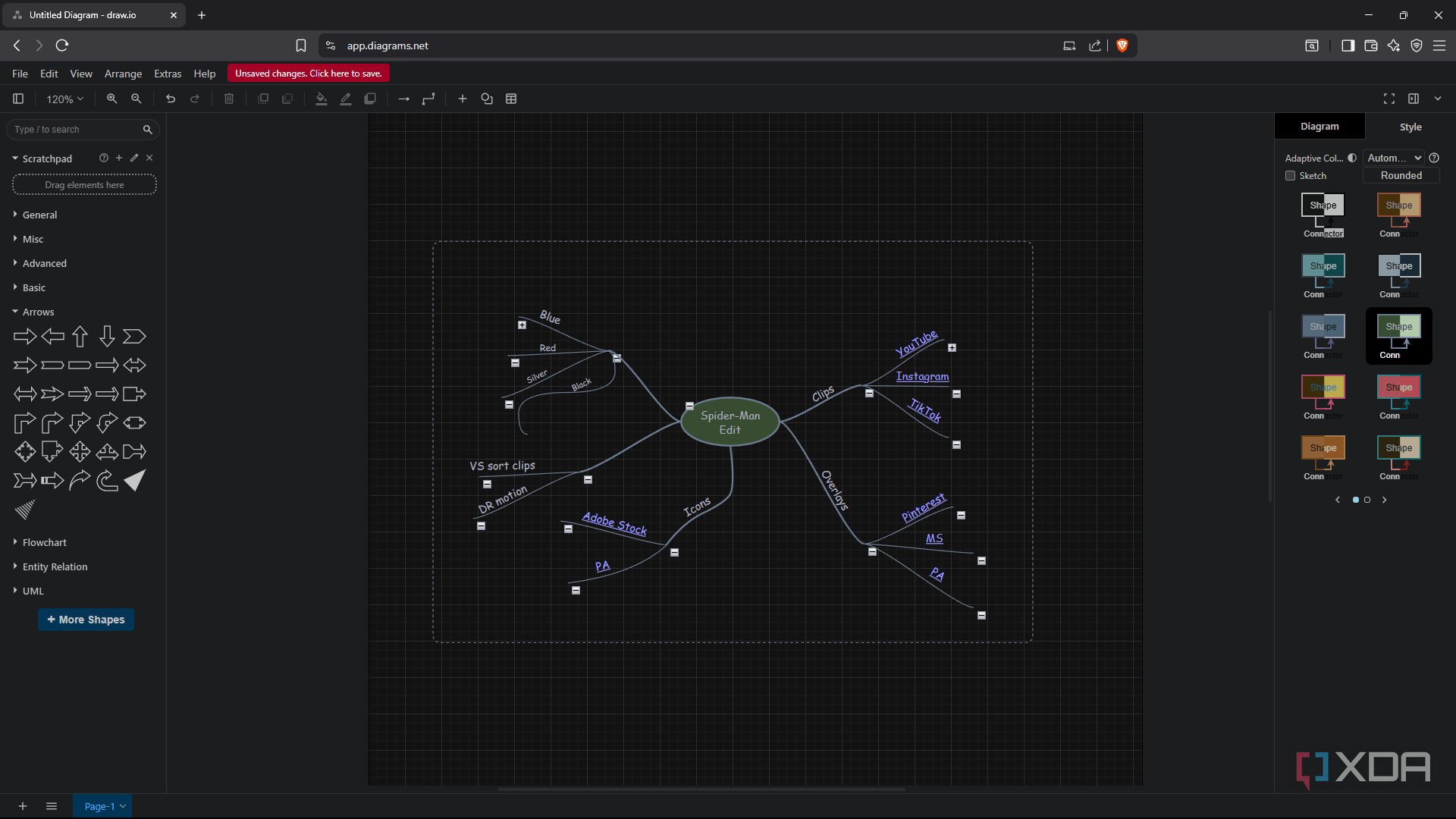Toggle the shapes sidebar panel icon
The width and height of the screenshot is (1456, 819).
(18, 99)
